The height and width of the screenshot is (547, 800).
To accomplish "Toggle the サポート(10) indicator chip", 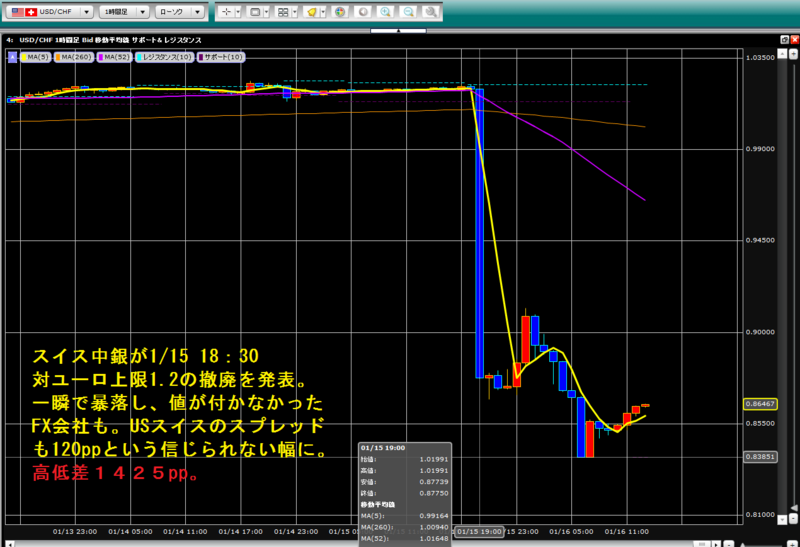I will [221, 57].
